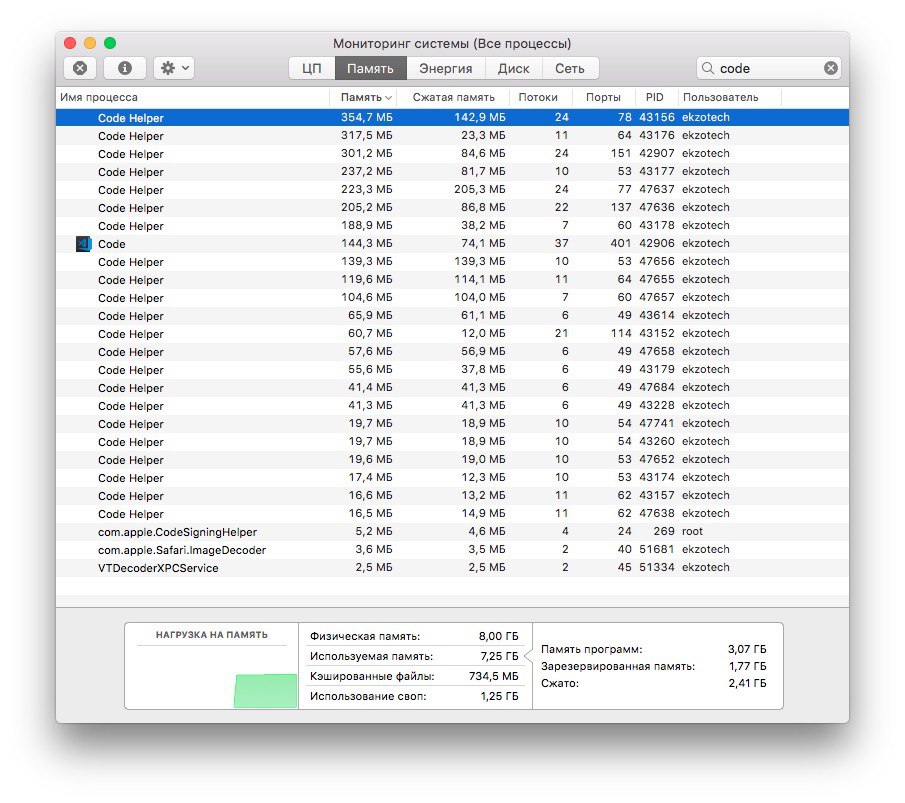Viewport: 905px width, 803px height.
Task: Zoom the window with the green button
Action: coord(110,43)
